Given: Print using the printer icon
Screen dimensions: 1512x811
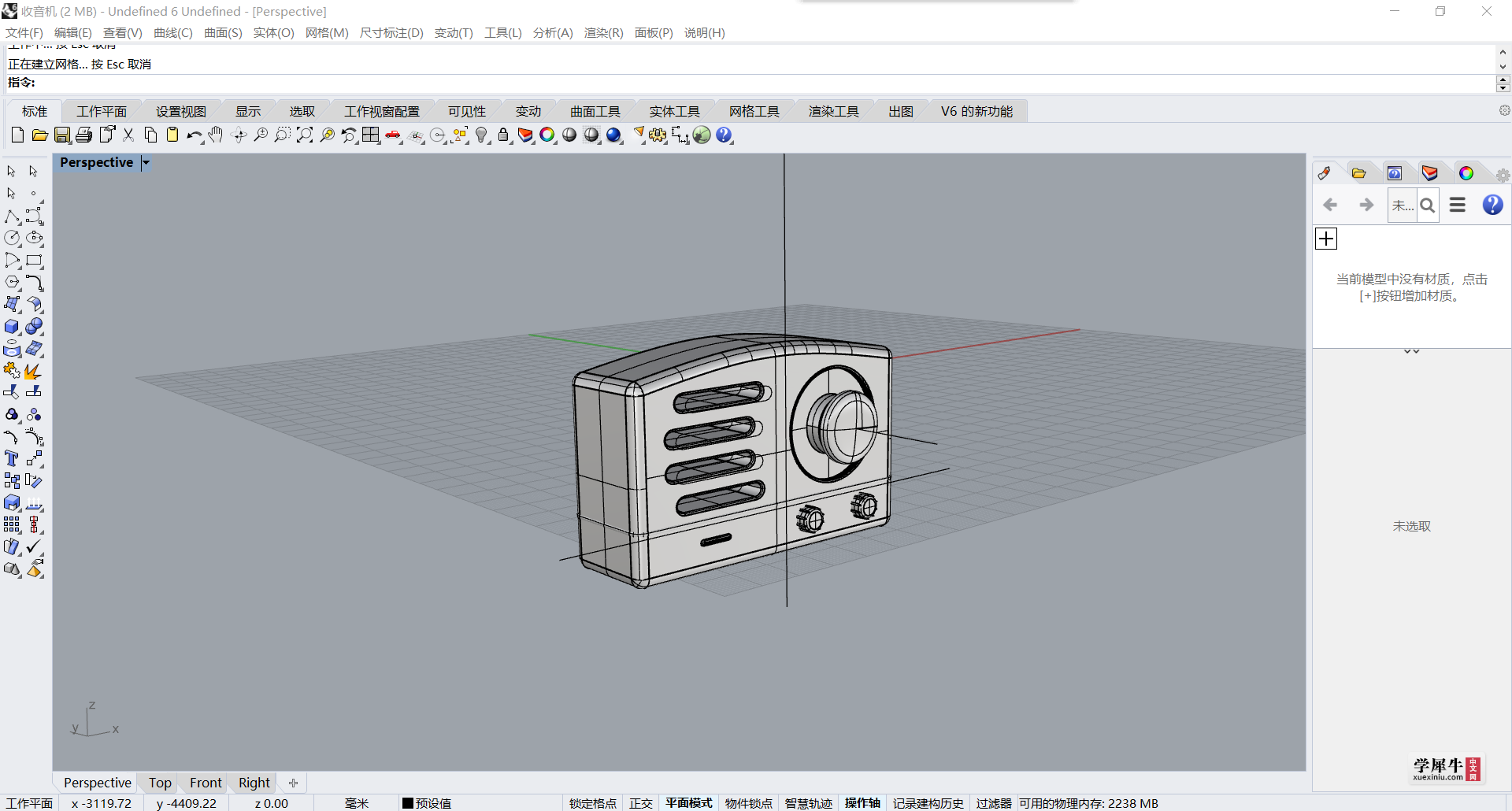Looking at the screenshot, I should (x=84, y=135).
